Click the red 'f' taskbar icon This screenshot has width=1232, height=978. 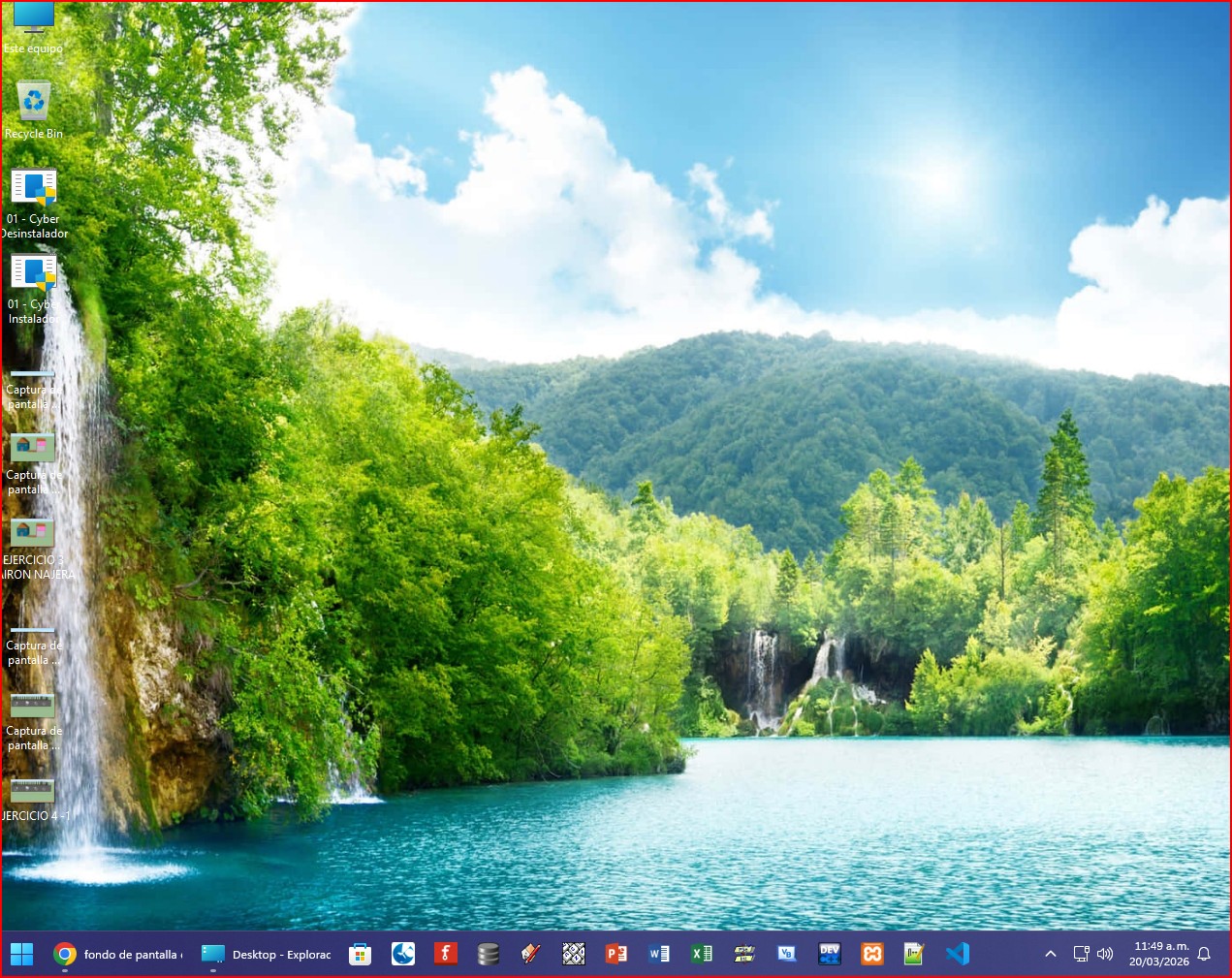coord(445,954)
